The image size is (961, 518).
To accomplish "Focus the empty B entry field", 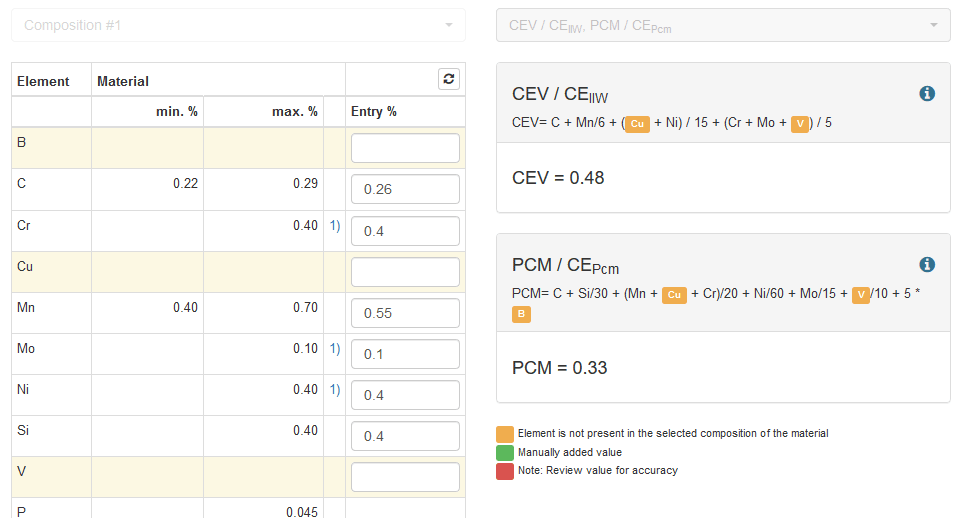I will [405, 148].
